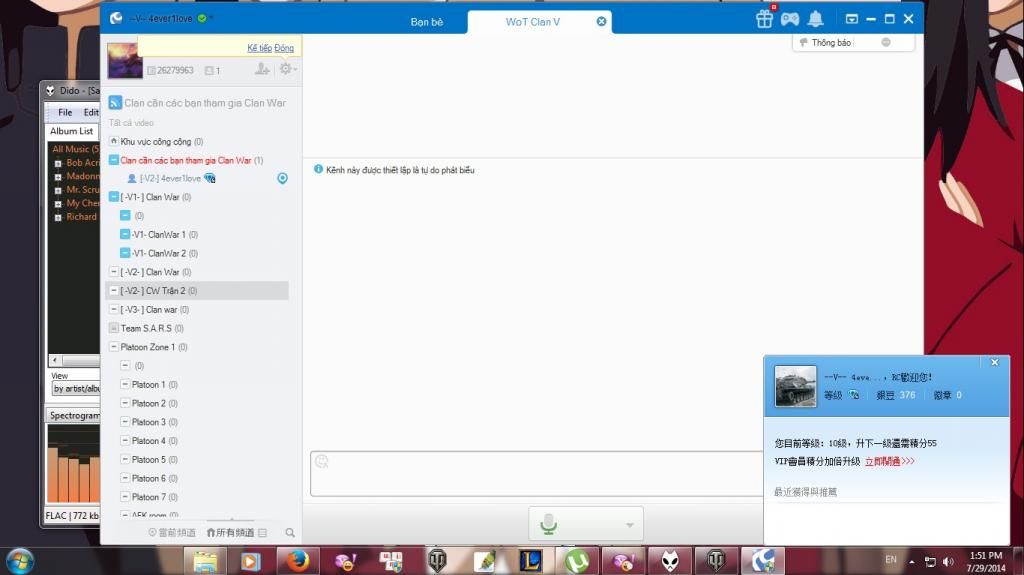
Task: Click the emoticon icon in message box
Action: pos(321,462)
